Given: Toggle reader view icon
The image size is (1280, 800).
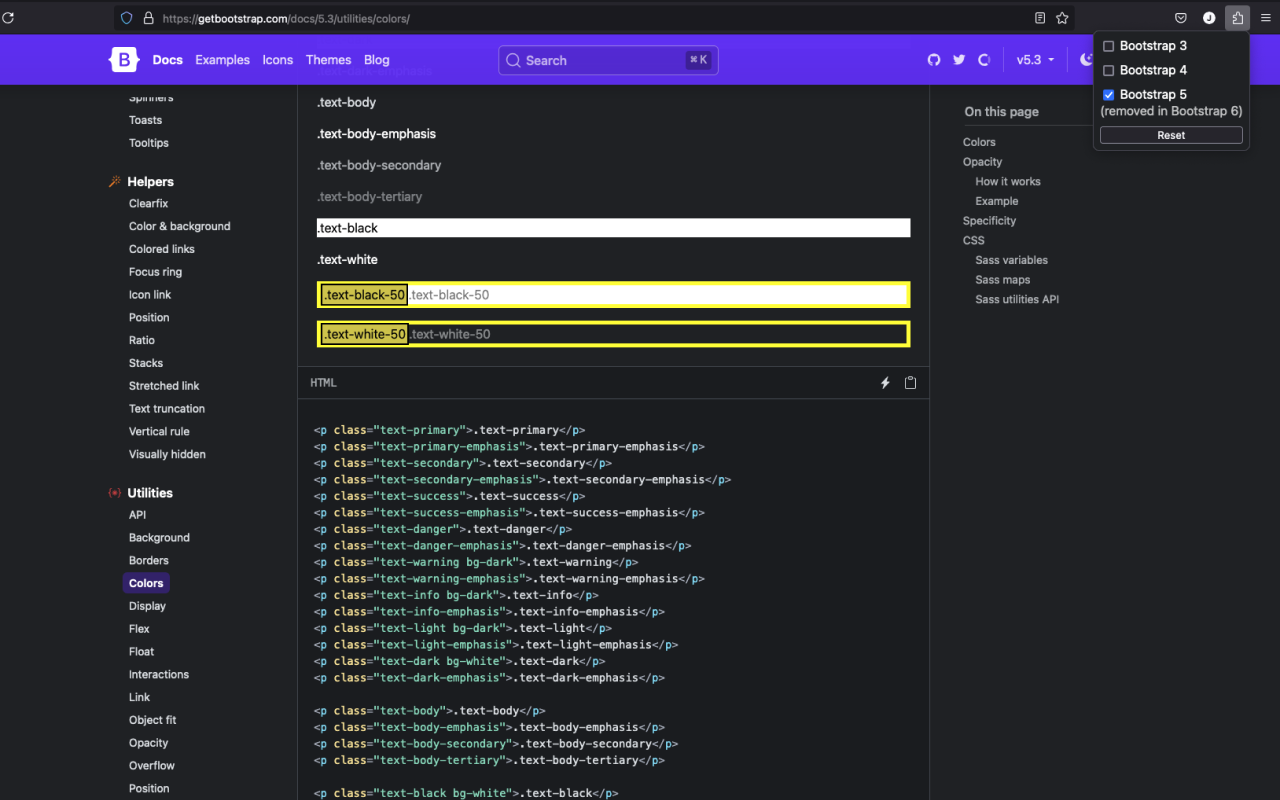Looking at the screenshot, I should [x=1040, y=18].
